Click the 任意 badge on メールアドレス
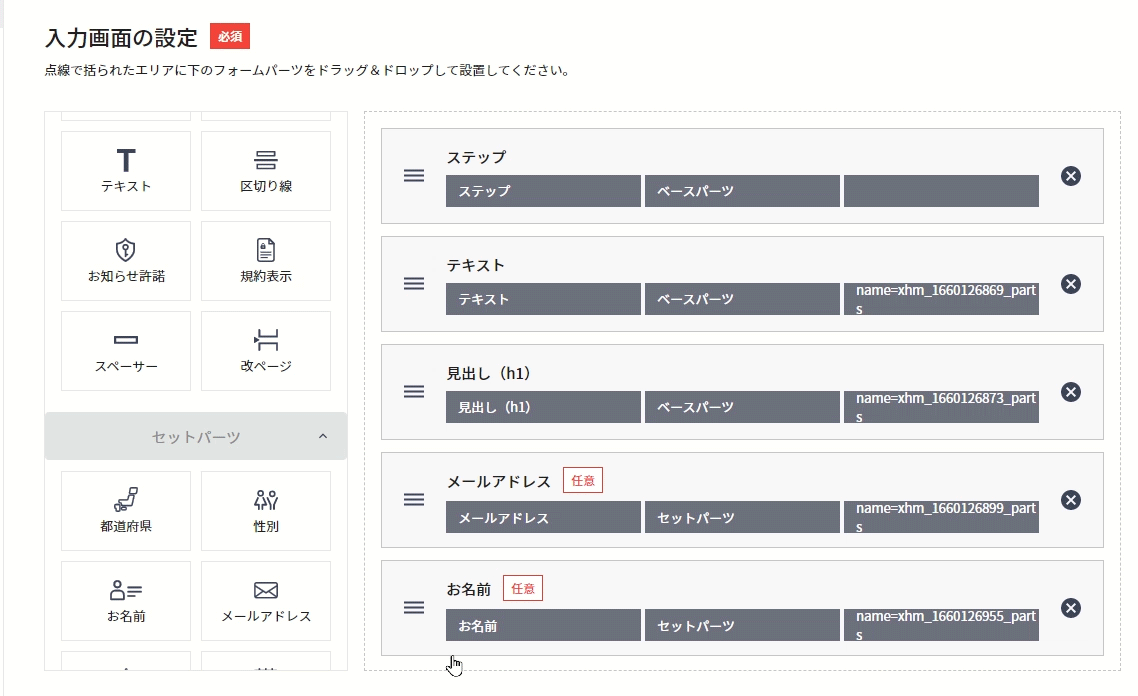1138x696 pixels. [583, 480]
